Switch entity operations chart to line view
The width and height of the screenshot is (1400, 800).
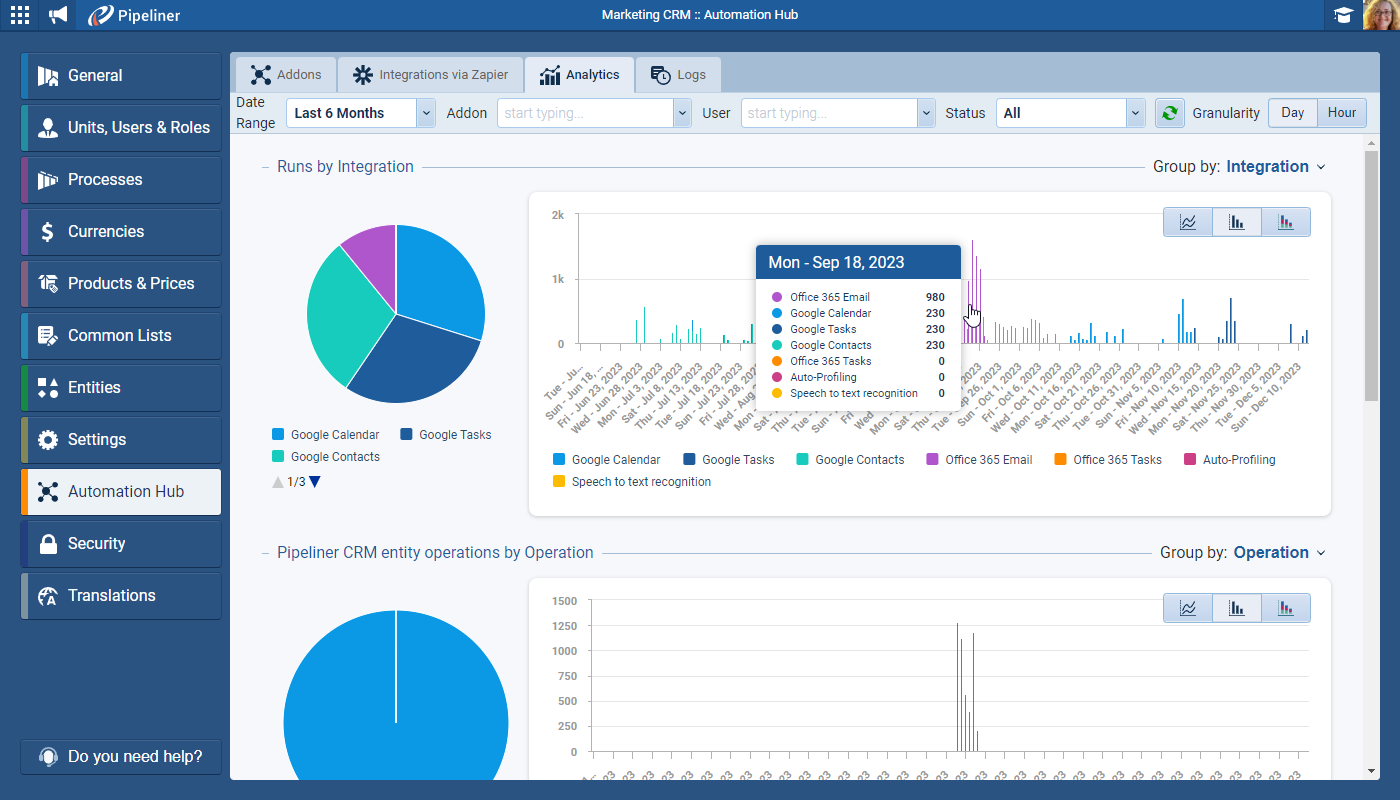(x=1188, y=608)
